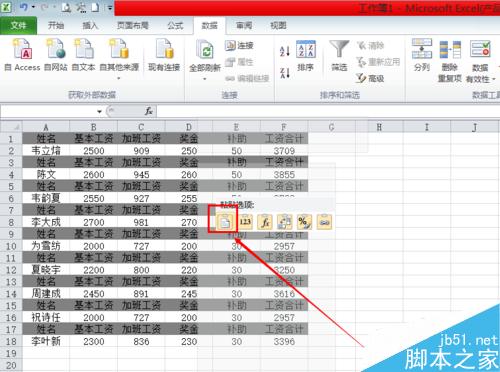Screen dimensions: 500x372
Task: Expand the Refresh All dropdown arrow
Action: [204, 79]
